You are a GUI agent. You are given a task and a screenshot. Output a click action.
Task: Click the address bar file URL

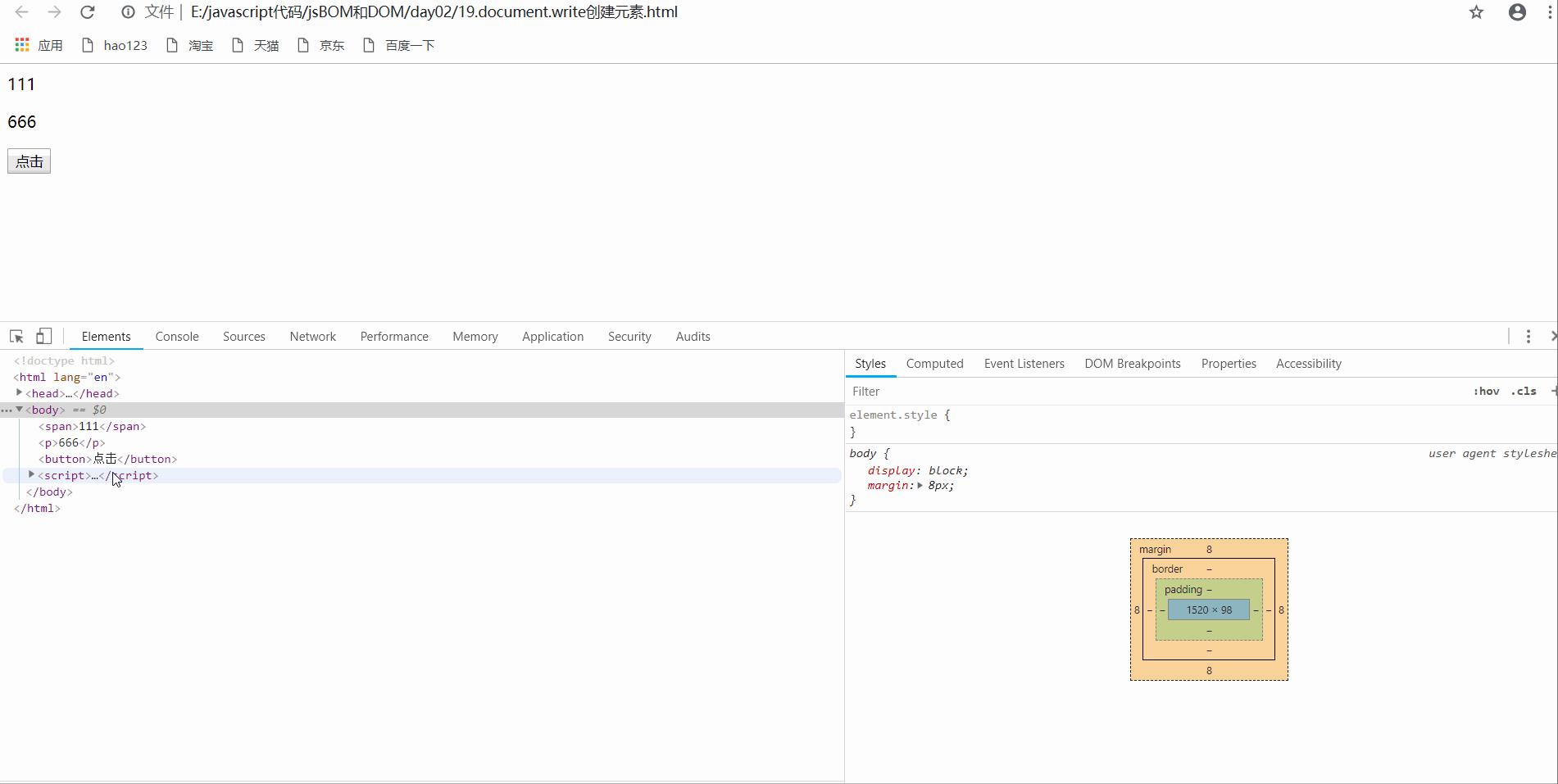point(434,12)
